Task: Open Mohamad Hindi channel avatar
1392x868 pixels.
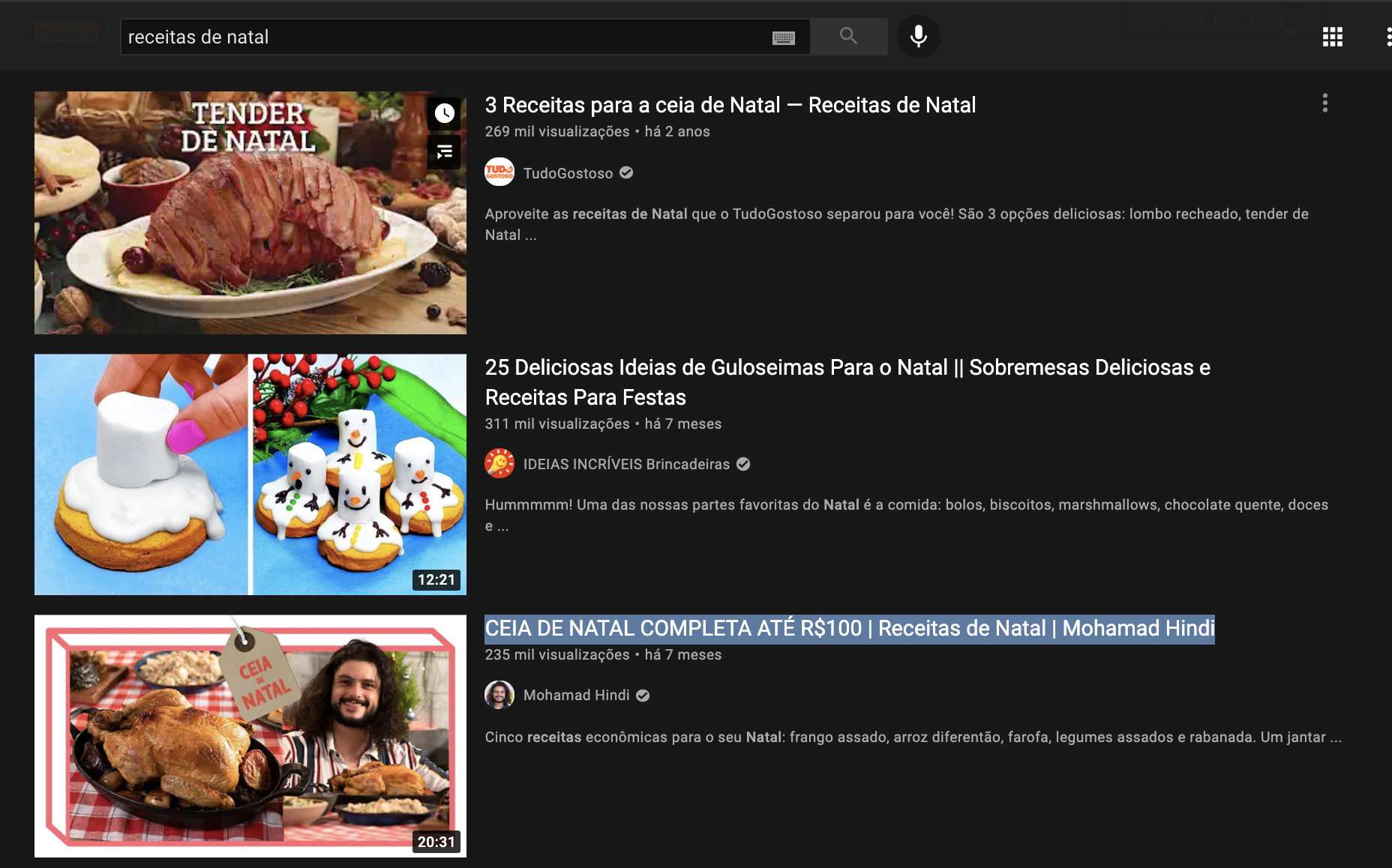Action: (x=499, y=695)
